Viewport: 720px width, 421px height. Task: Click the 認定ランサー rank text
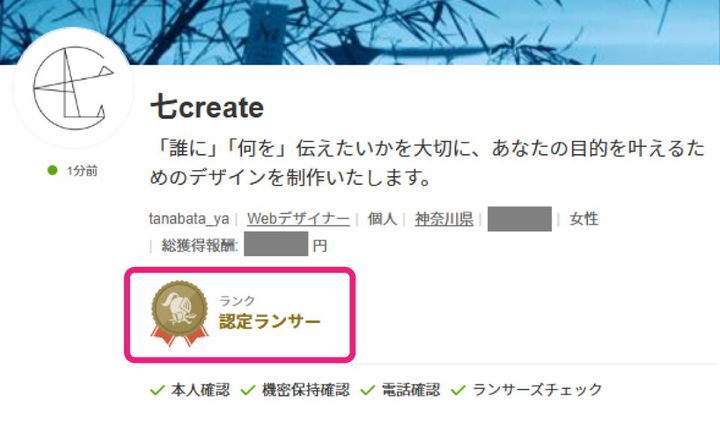tap(270, 321)
